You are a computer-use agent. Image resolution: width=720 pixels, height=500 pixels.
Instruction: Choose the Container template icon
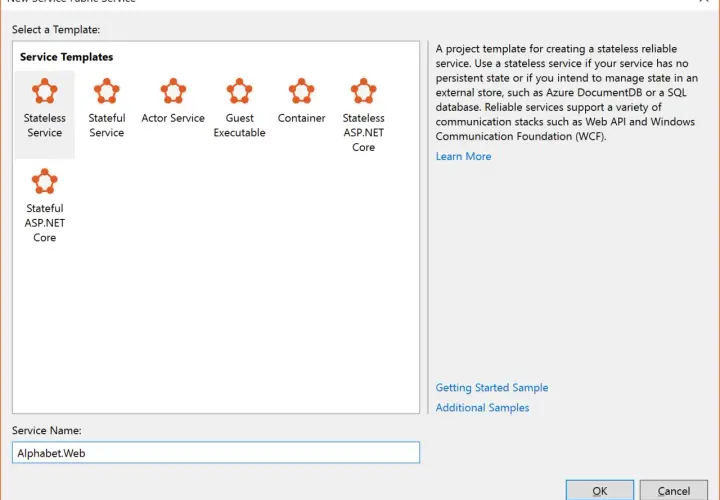coord(301,91)
